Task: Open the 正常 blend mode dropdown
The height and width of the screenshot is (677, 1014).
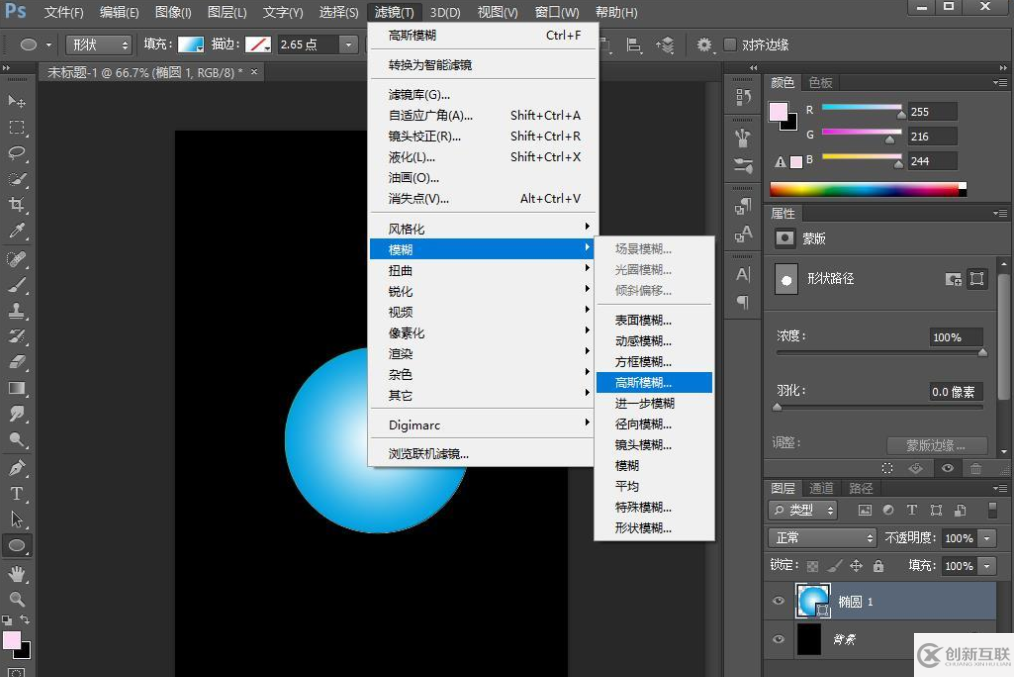Action: [x=823, y=538]
